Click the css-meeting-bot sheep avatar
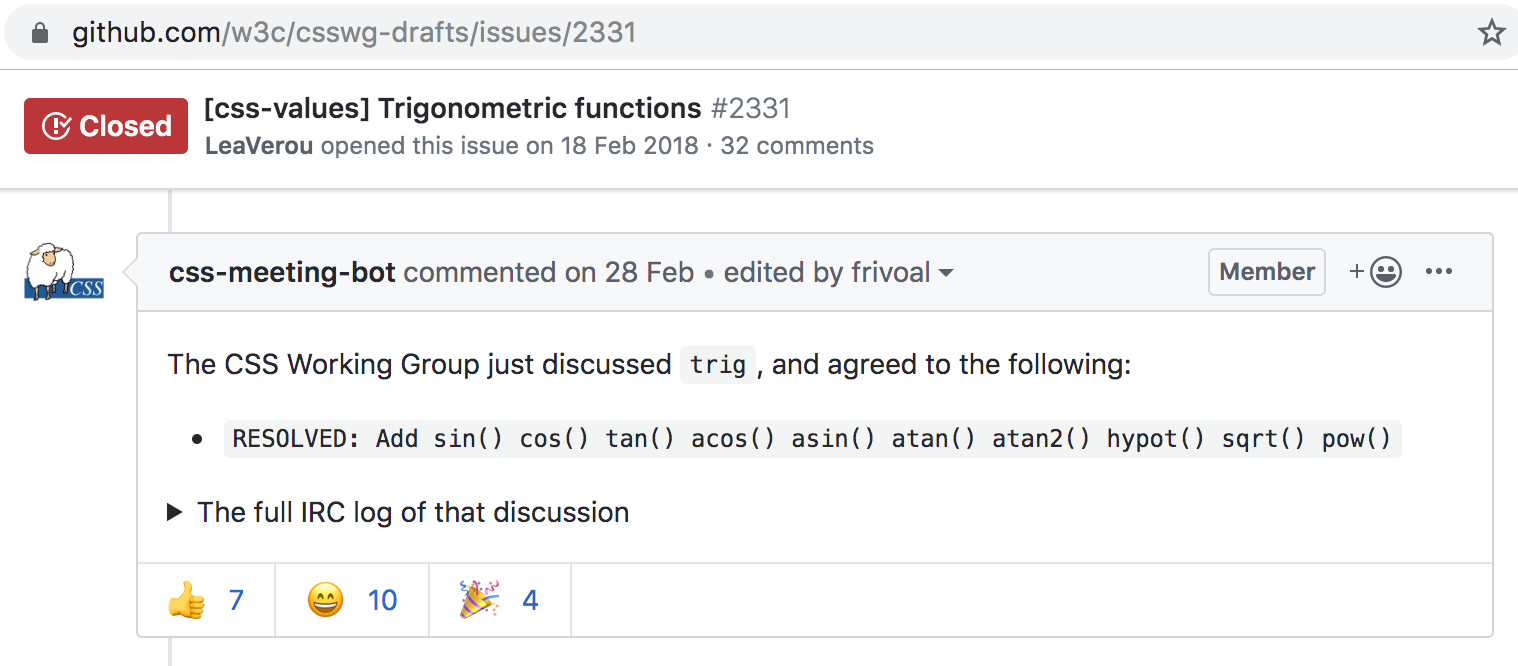Screen dimensions: 1518x666 (64, 272)
